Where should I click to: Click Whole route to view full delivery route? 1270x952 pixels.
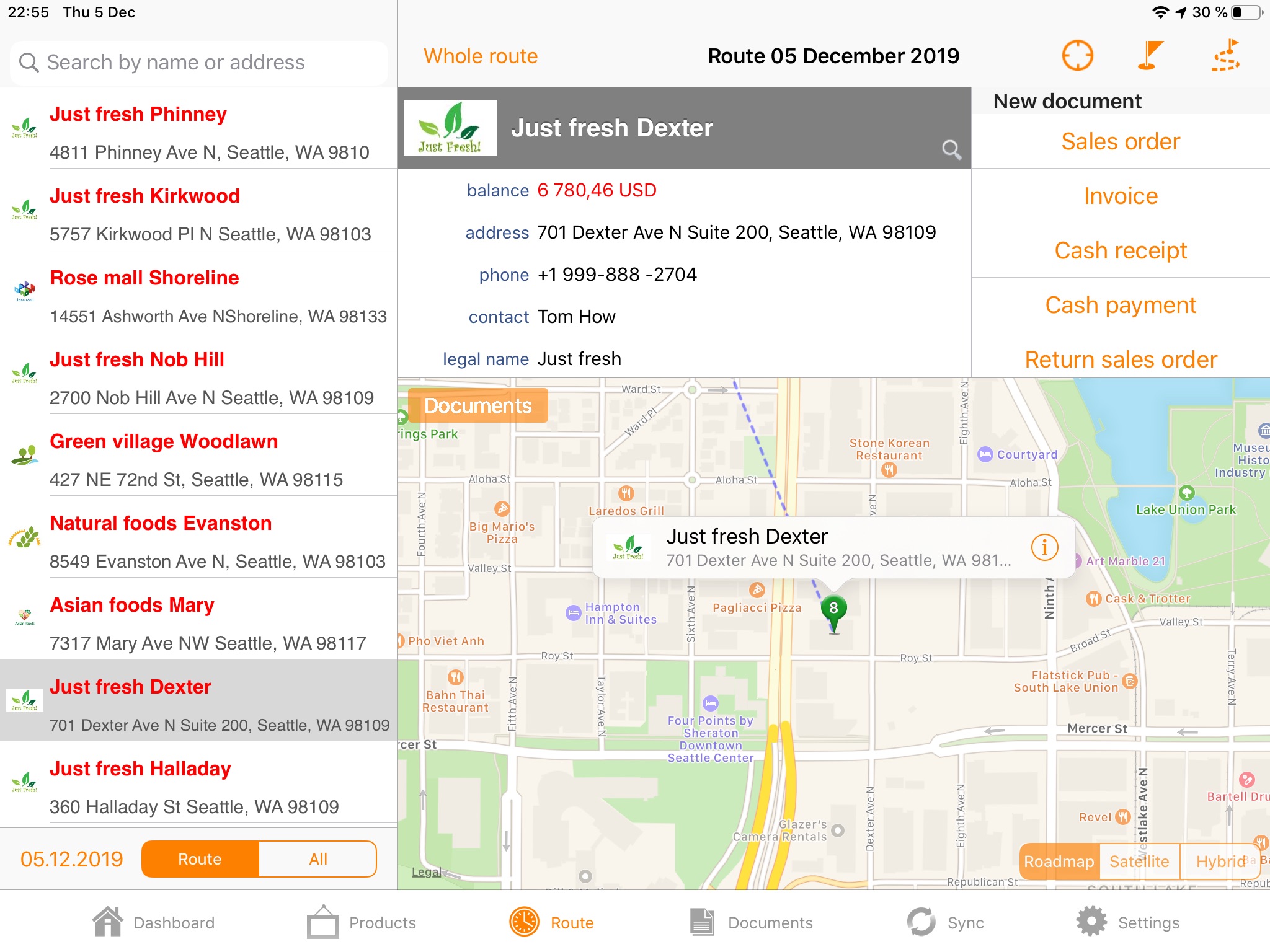pos(481,55)
